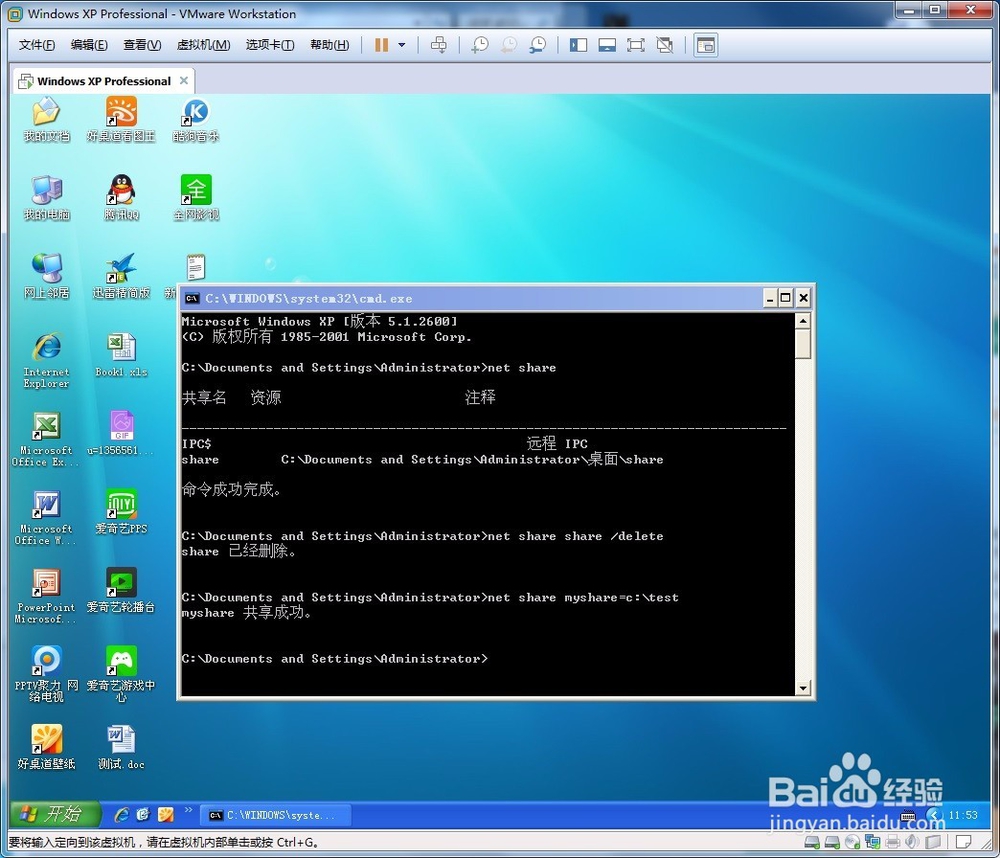Select 我的电脑 desktop icon

tap(46, 198)
